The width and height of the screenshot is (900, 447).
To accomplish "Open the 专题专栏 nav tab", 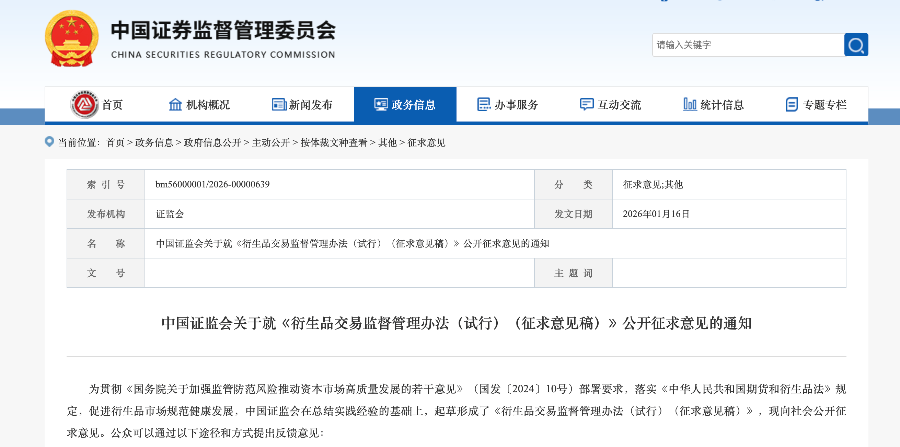I will (825, 105).
